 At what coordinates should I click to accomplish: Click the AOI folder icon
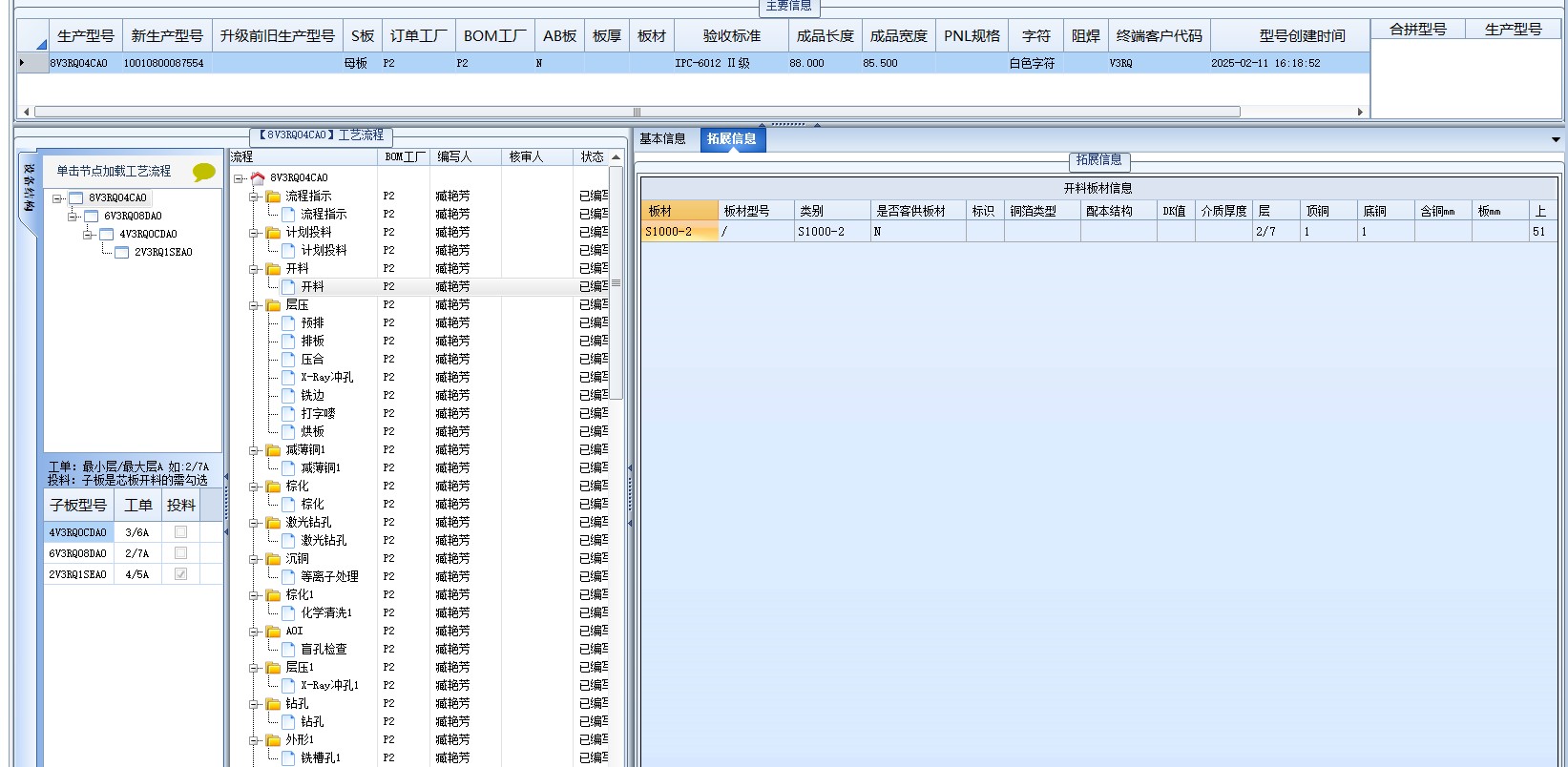[x=273, y=632]
